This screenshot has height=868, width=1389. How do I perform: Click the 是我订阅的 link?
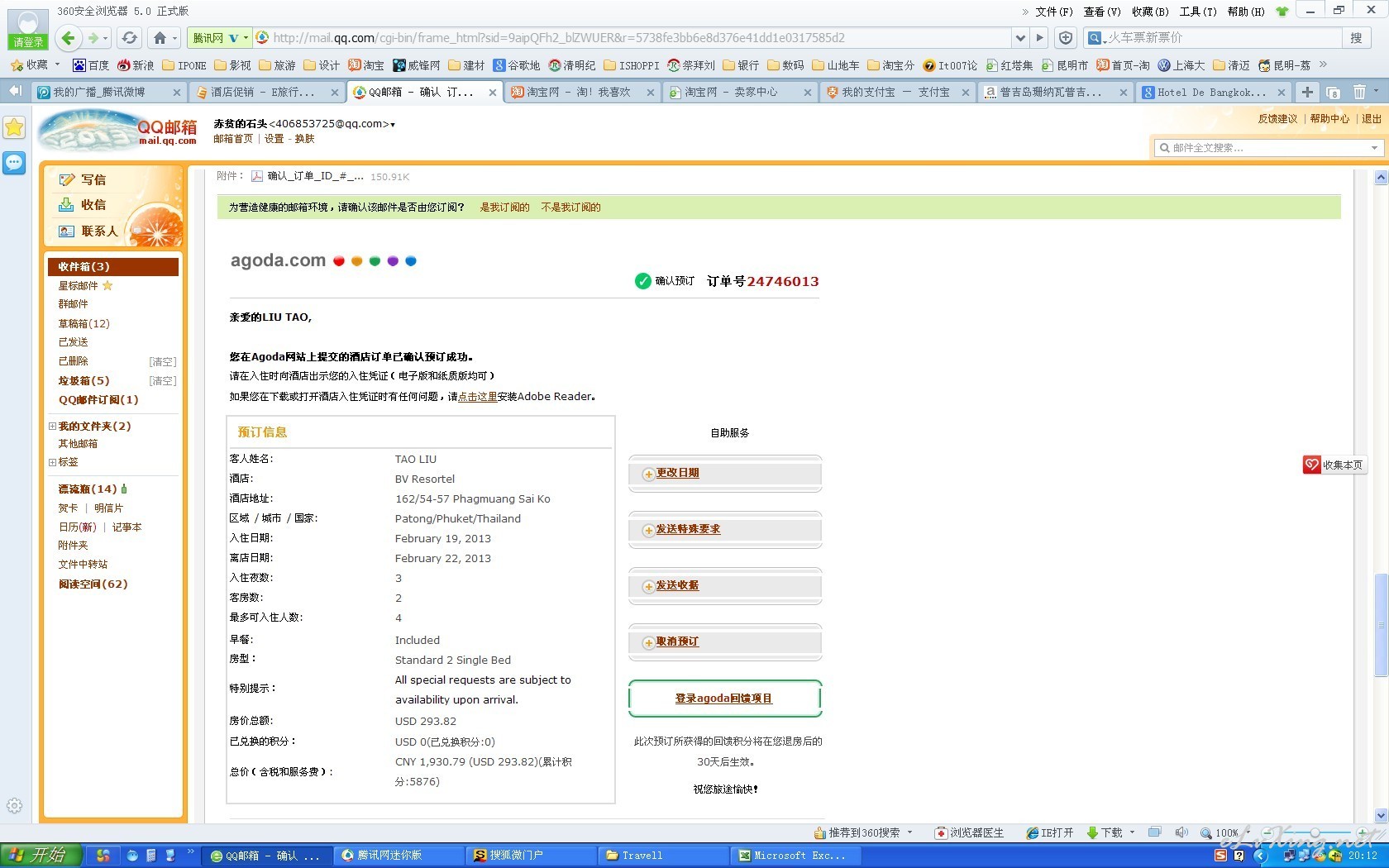(504, 207)
